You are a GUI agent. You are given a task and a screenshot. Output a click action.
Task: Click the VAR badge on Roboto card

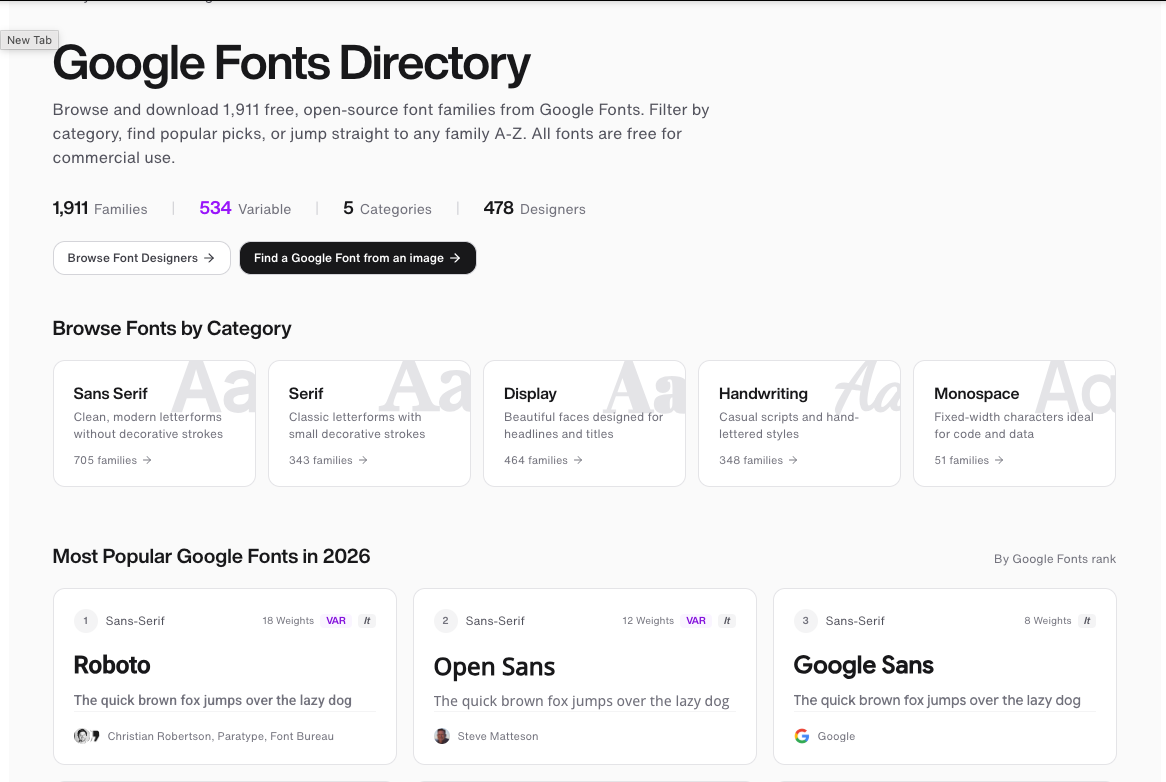tap(336, 621)
